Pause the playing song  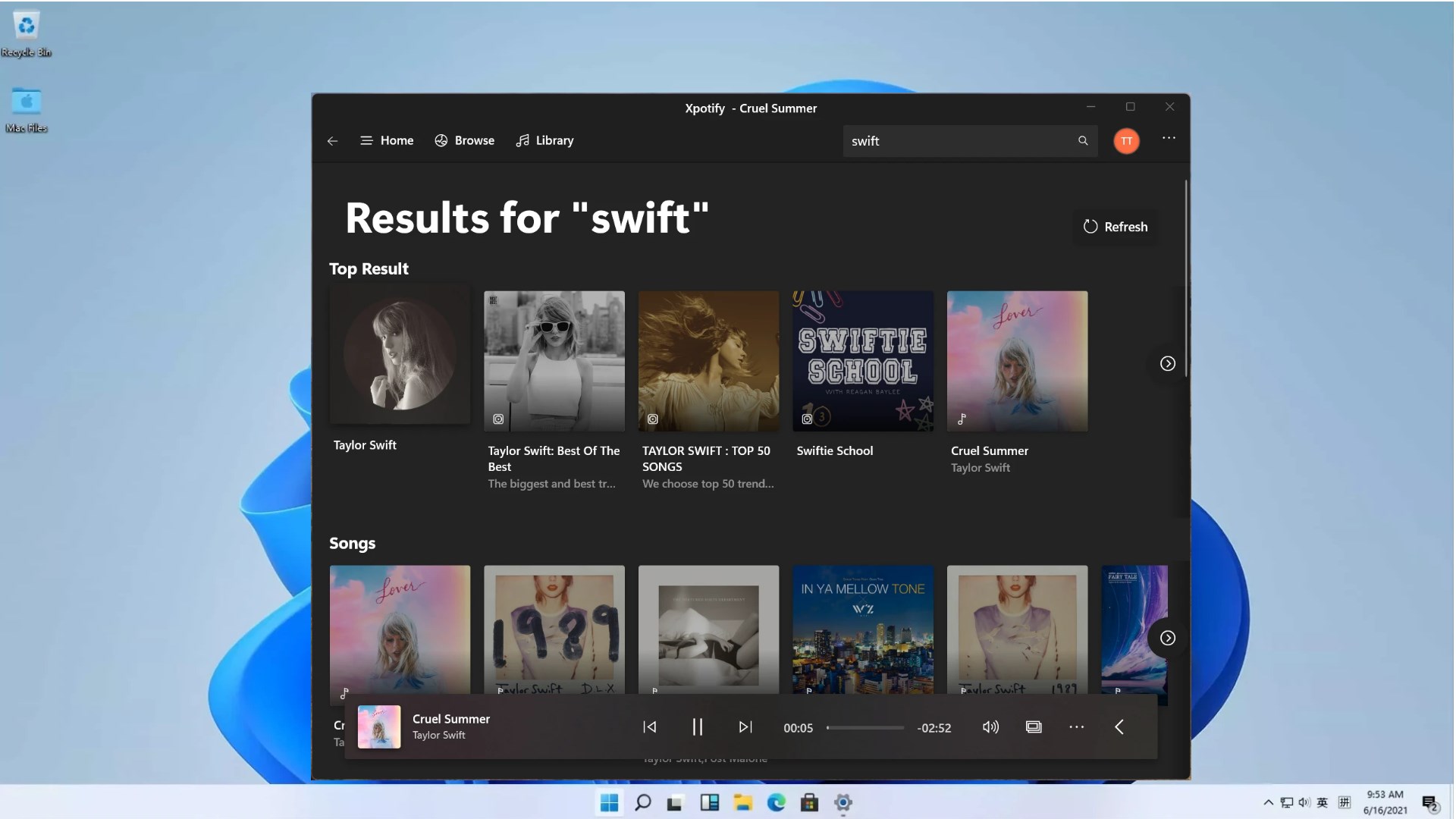[698, 727]
